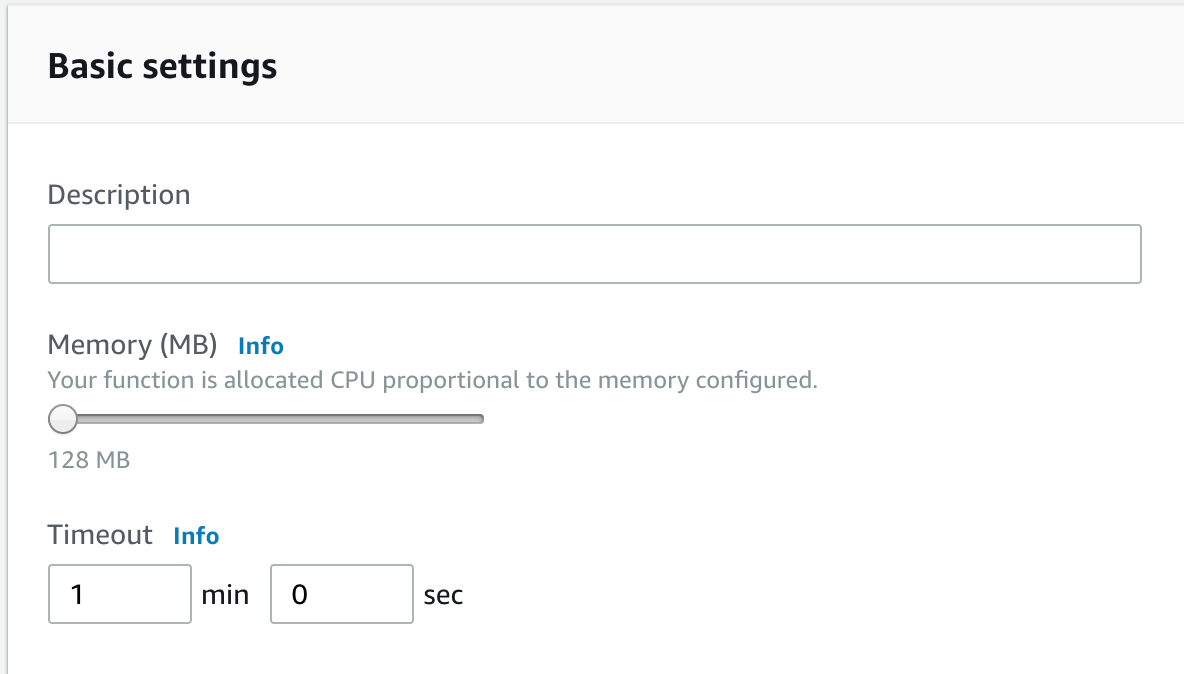Click the min unit label
This screenshot has width=1184, height=674.
[x=225, y=595]
